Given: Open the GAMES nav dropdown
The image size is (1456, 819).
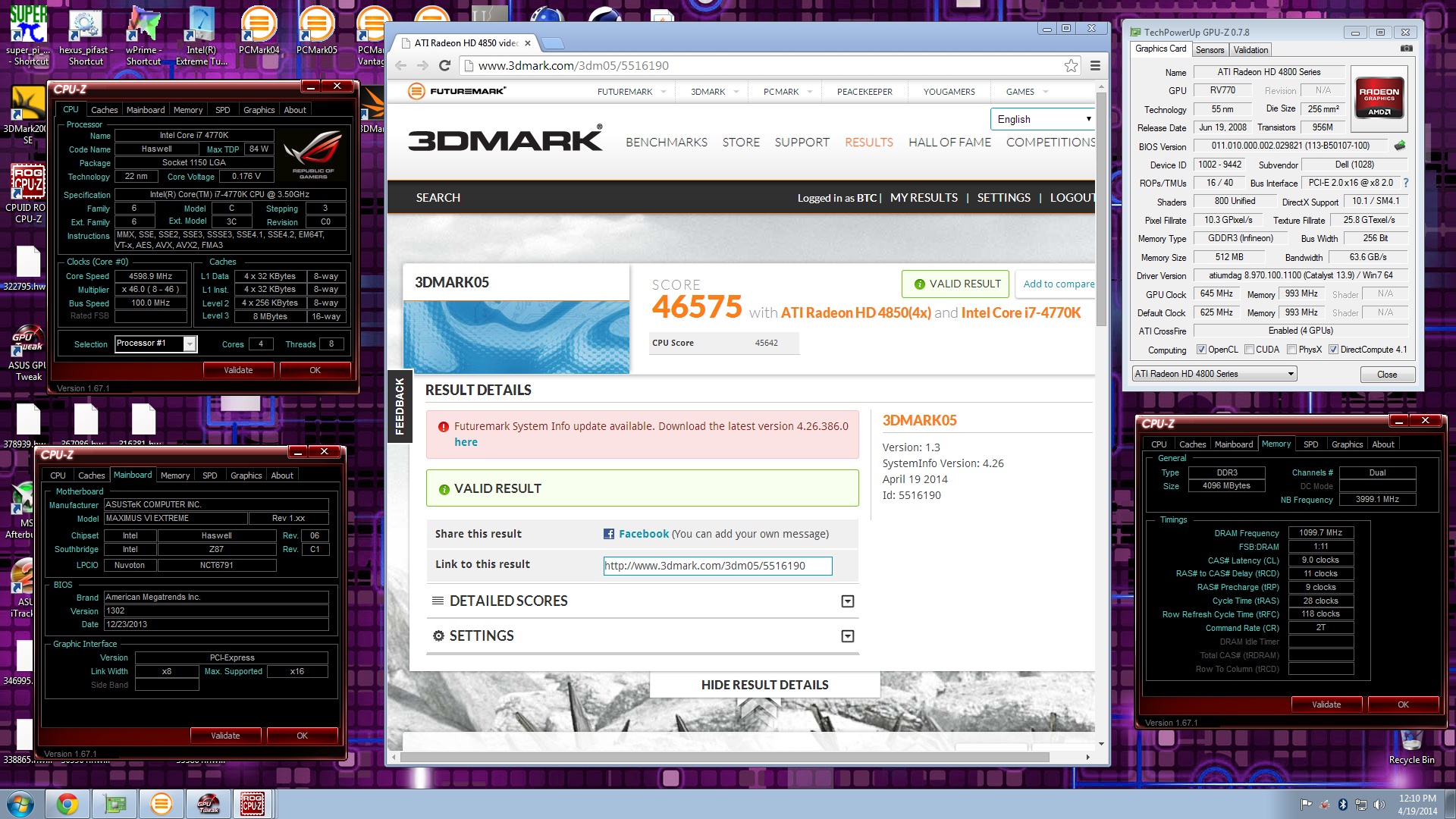Looking at the screenshot, I should (x=1027, y=92).
